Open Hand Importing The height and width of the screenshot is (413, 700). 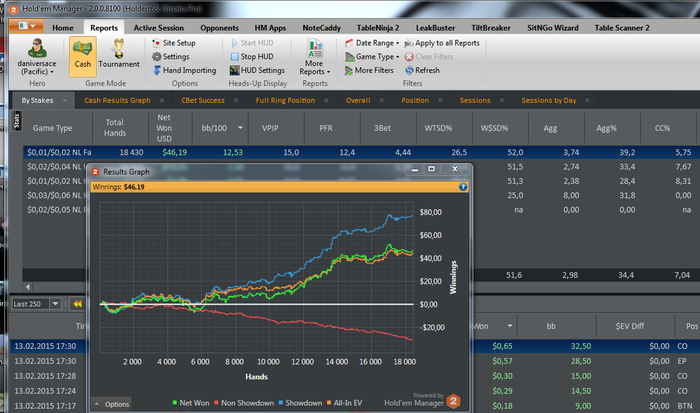tap(184, 70)
